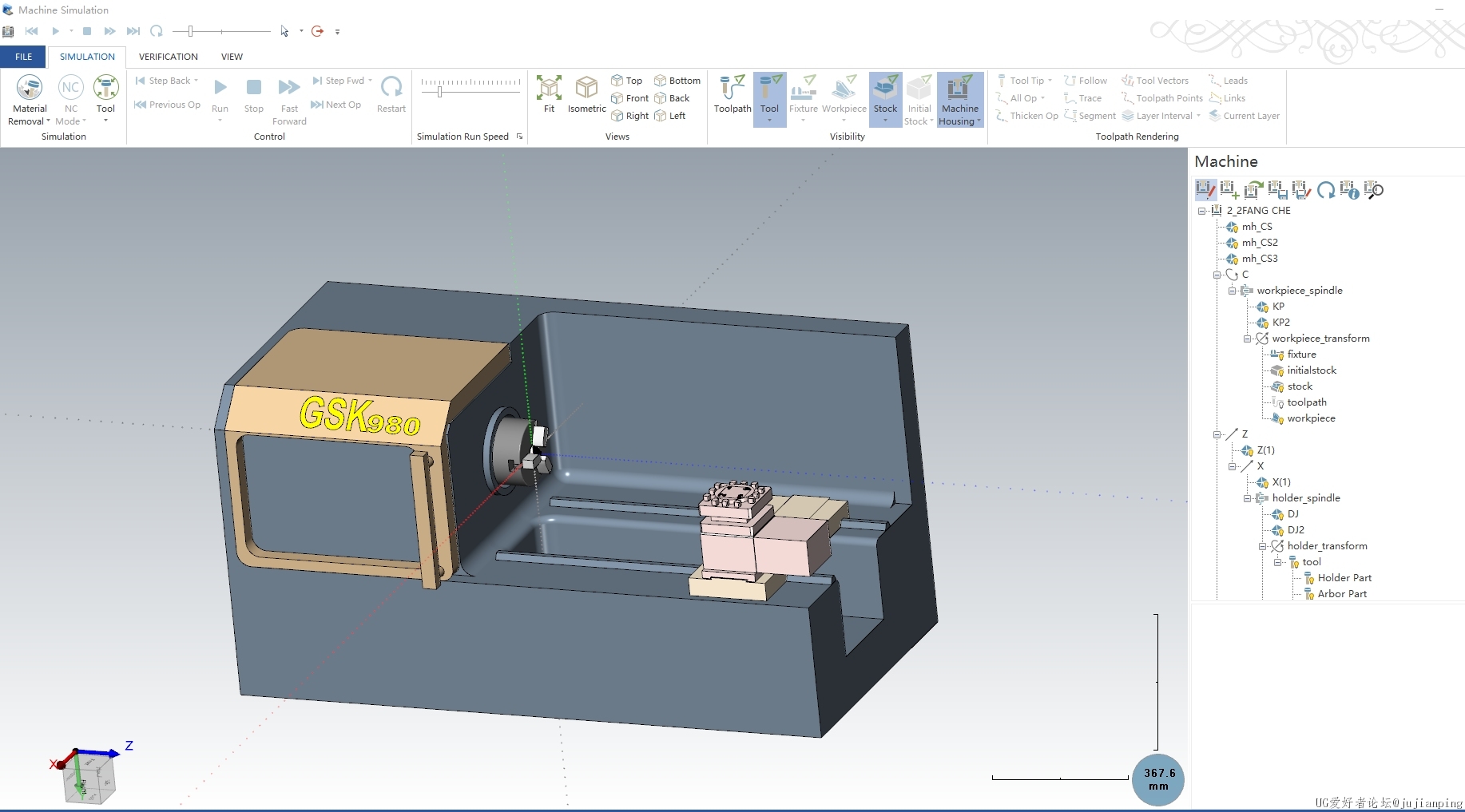Click Leads rendering option

(x=1228, y=81)
